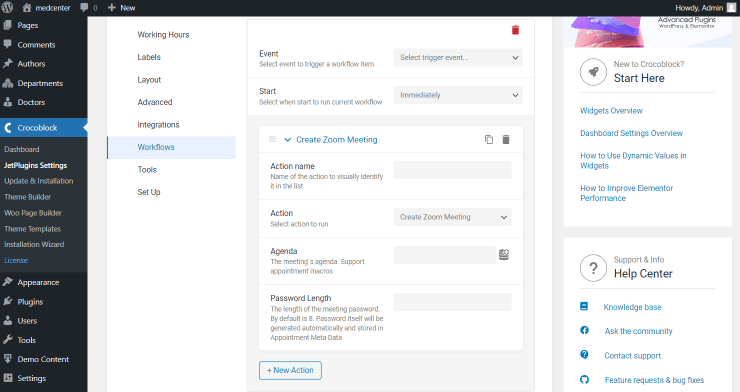Click the rocket Start Here icon
The image size is (740, 392).
coord(593,72)
